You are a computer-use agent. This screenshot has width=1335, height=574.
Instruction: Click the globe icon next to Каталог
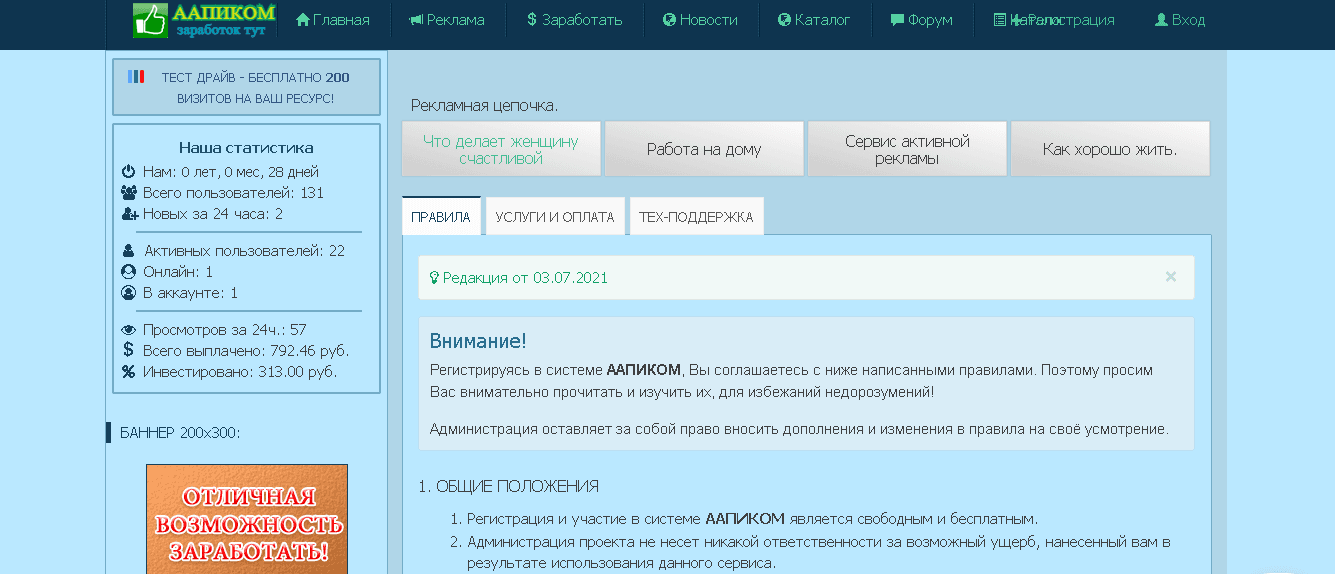coord(784,20)
